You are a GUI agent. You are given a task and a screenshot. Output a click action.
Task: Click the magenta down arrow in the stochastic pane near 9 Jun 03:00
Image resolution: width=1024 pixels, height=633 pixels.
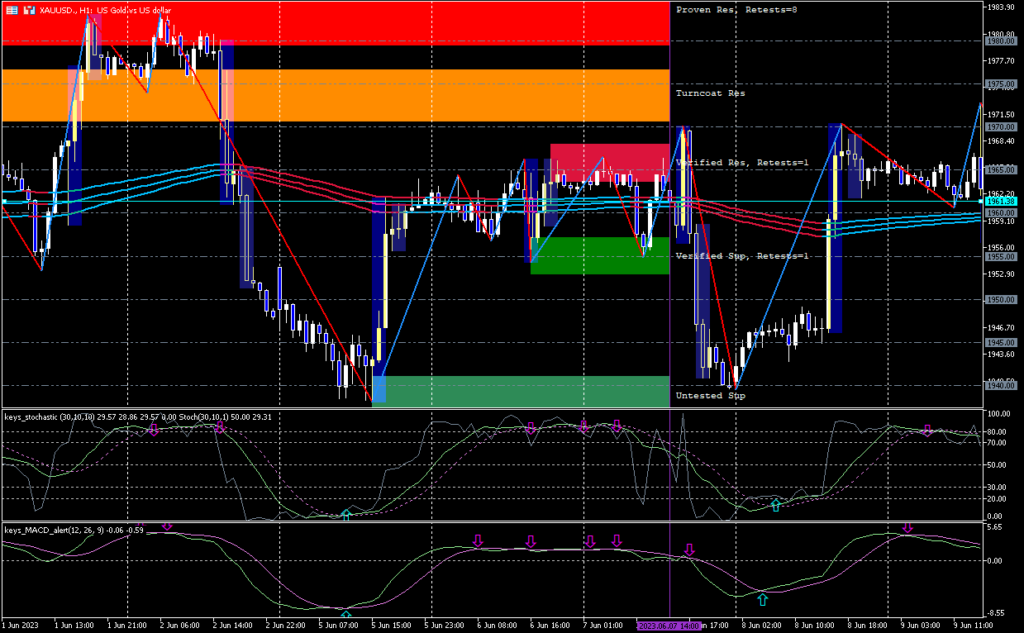pyautogui.click(x=927, y=430)
